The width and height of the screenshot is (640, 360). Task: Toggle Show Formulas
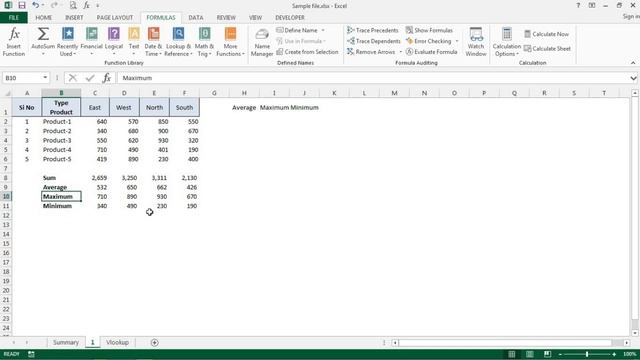tap(429, 30)
